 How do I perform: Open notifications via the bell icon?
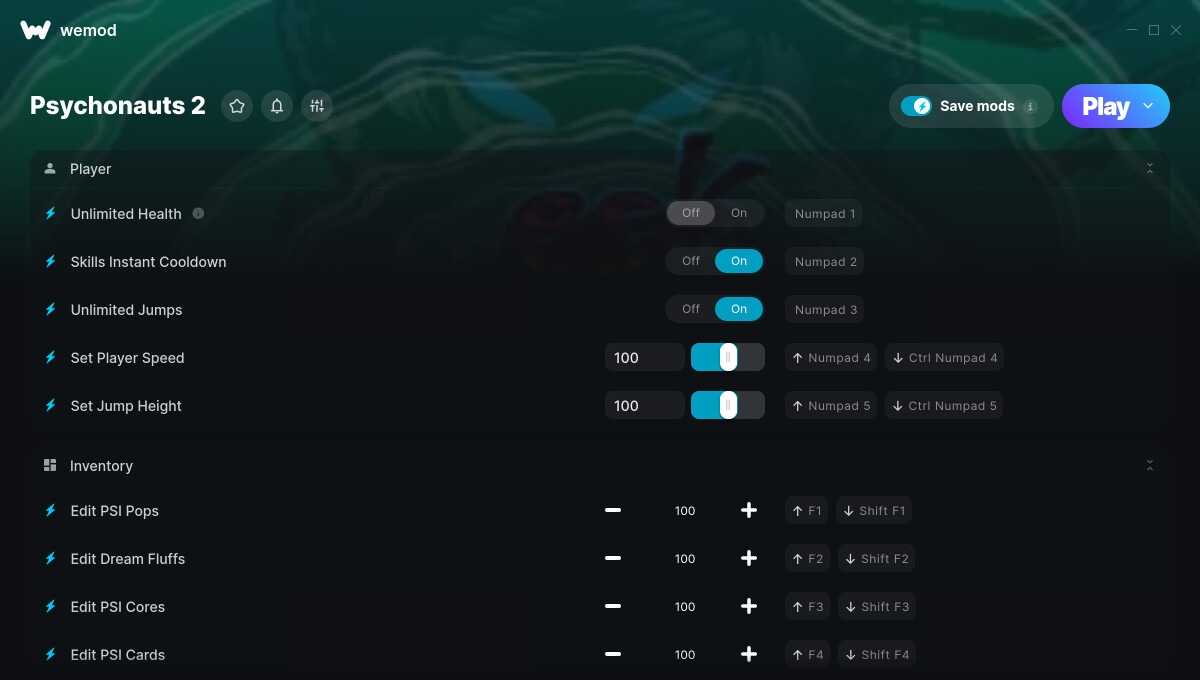[x=277, y=106]
